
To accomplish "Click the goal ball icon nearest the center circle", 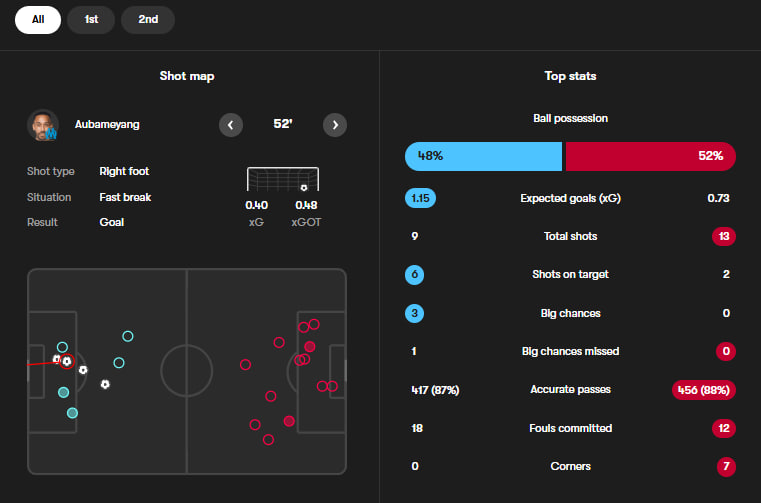I will pyautogui.click(x=105, y=384).
